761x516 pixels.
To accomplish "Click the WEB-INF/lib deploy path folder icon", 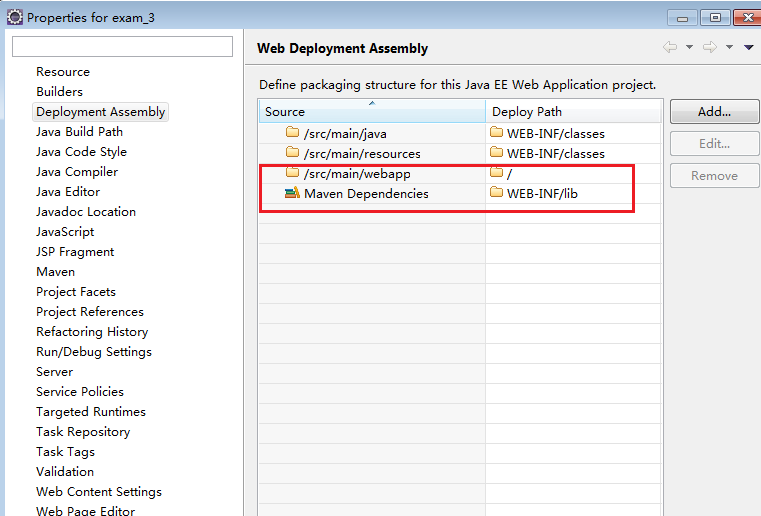I will pyautogui.click(x=496, y=193).
